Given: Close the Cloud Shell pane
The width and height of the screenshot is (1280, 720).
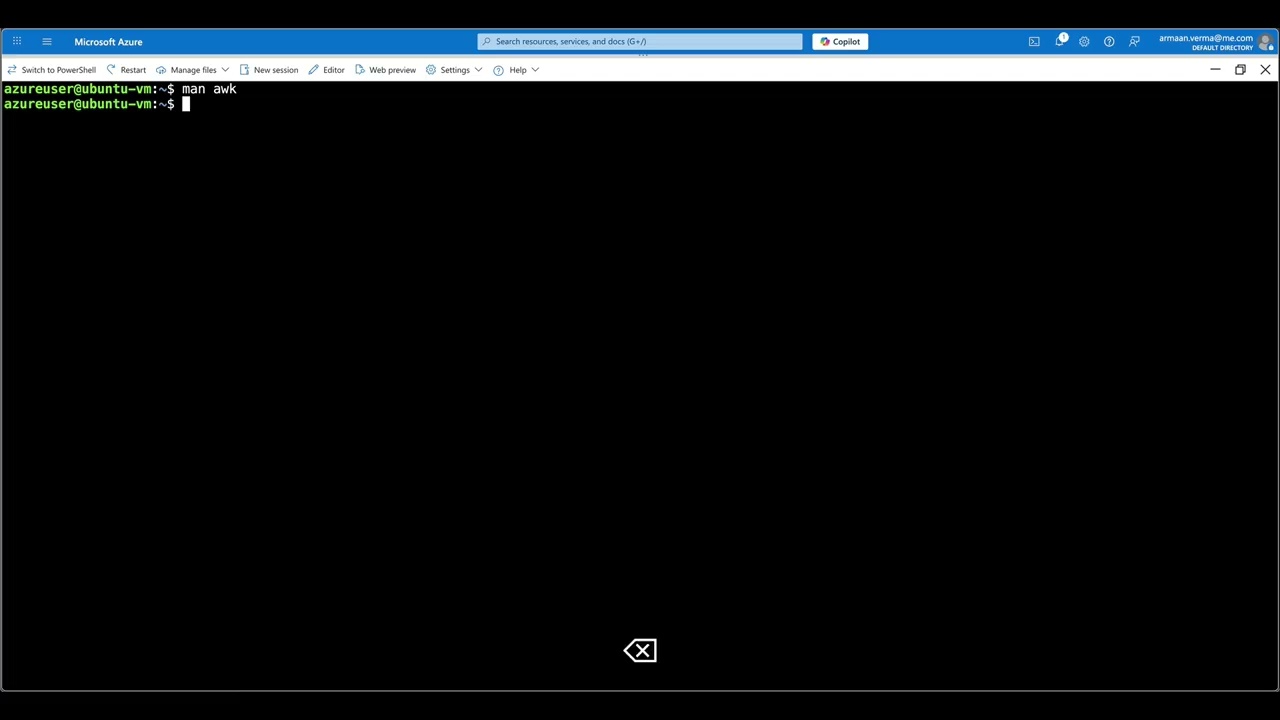Looking at the screenshot, I should 1265,69.
